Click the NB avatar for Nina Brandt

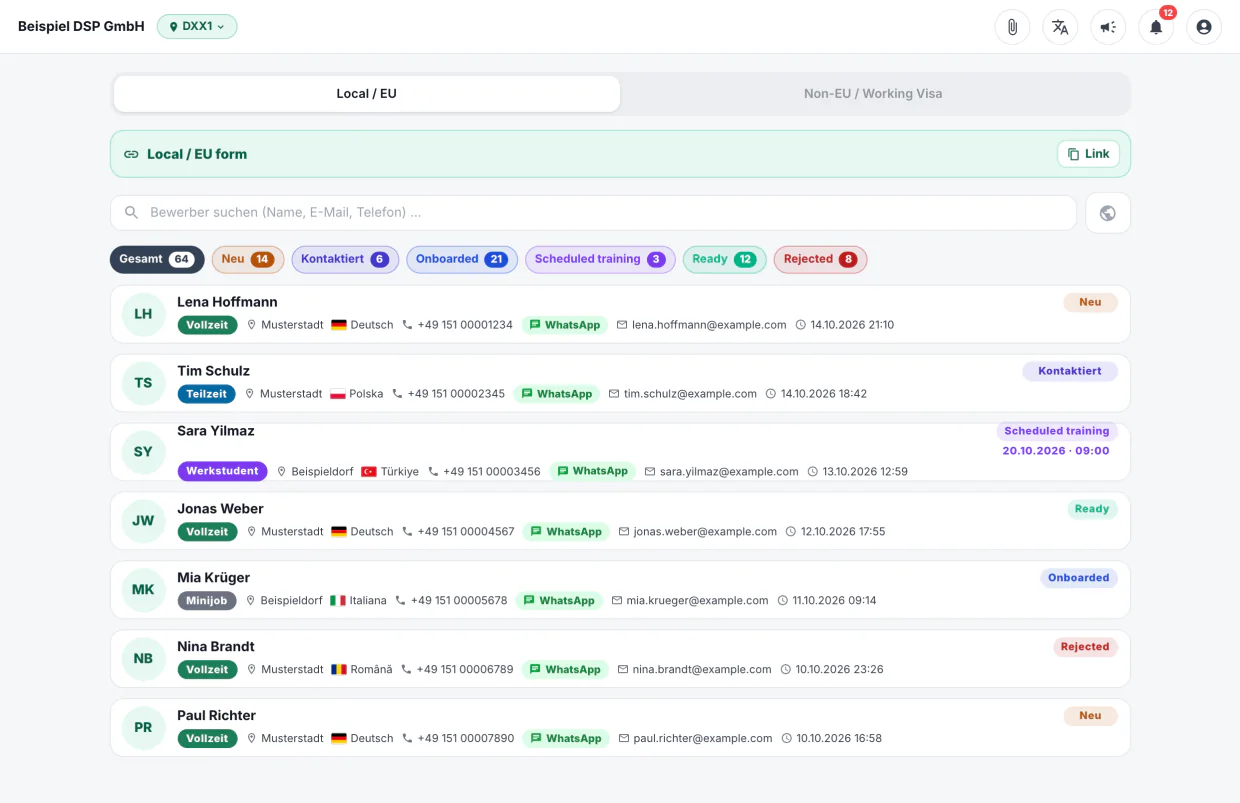click(x=143, y=659)
